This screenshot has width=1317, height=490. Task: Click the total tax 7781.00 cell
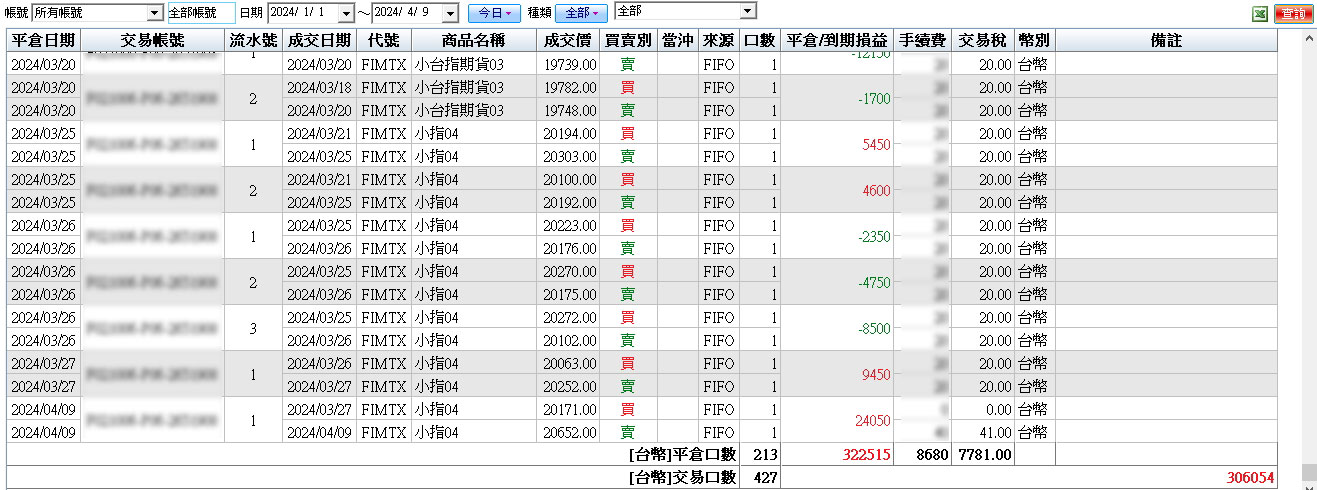click(982, 455)
